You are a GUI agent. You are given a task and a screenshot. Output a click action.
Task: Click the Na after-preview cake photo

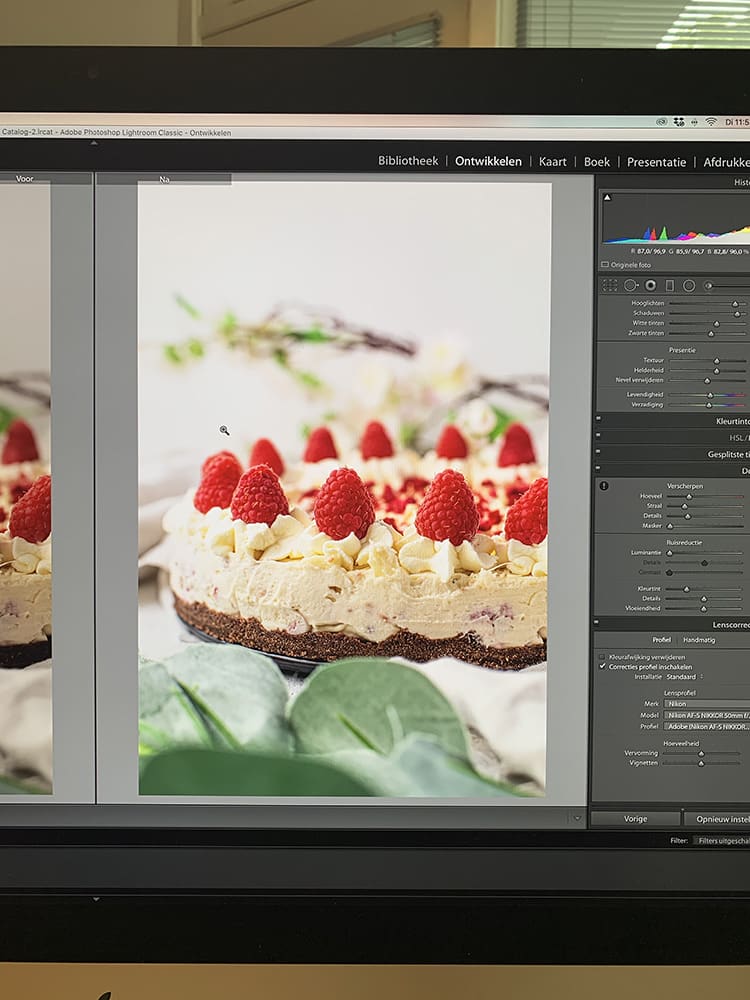point(343,489)
